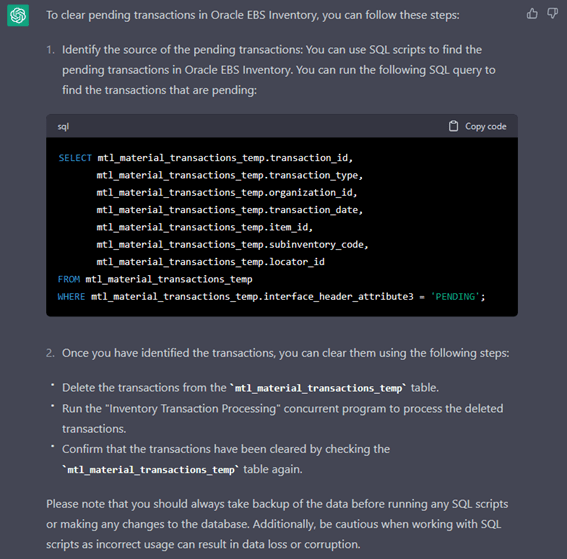The height and width of the screenshot is (559, 567).
Task: Click the SELECT keyword in the code
Action: tap(75, 158)
